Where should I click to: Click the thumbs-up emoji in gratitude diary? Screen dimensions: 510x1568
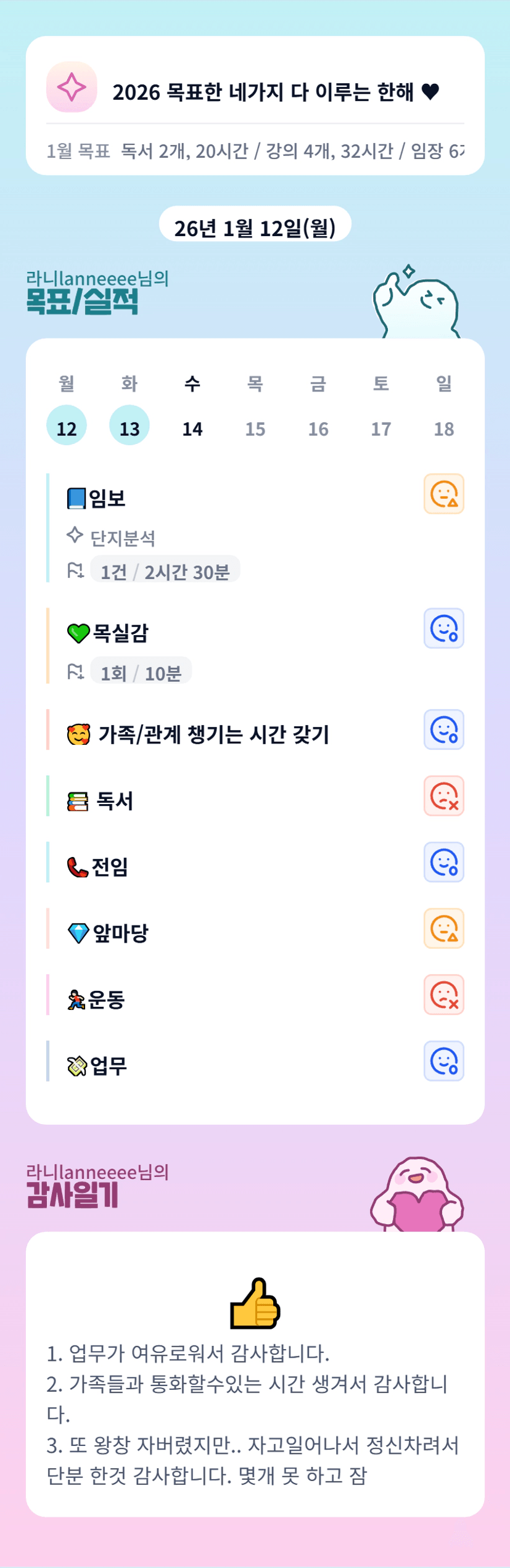pos(255,1303)
